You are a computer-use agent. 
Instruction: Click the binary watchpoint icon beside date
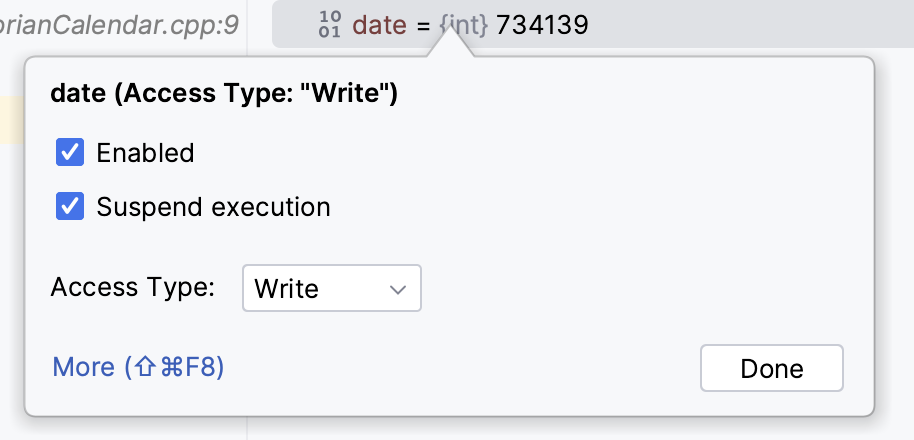[330, 25]
